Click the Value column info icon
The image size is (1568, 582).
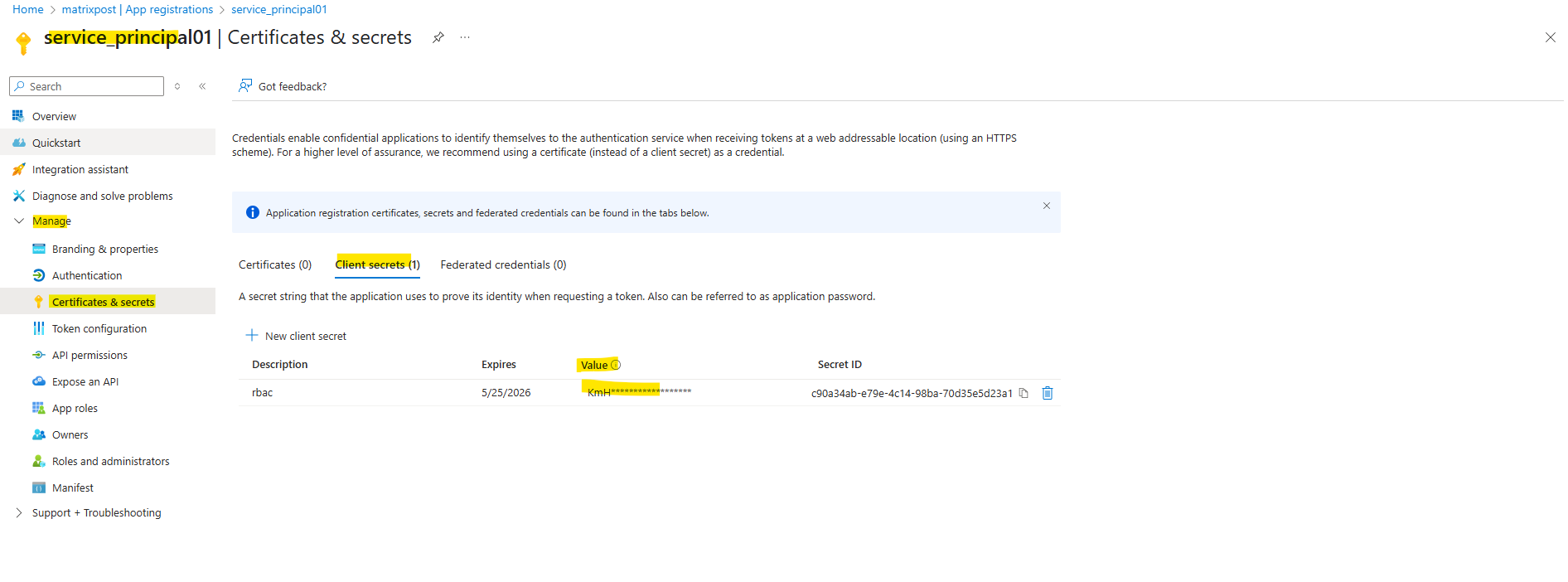click(616, 365)
